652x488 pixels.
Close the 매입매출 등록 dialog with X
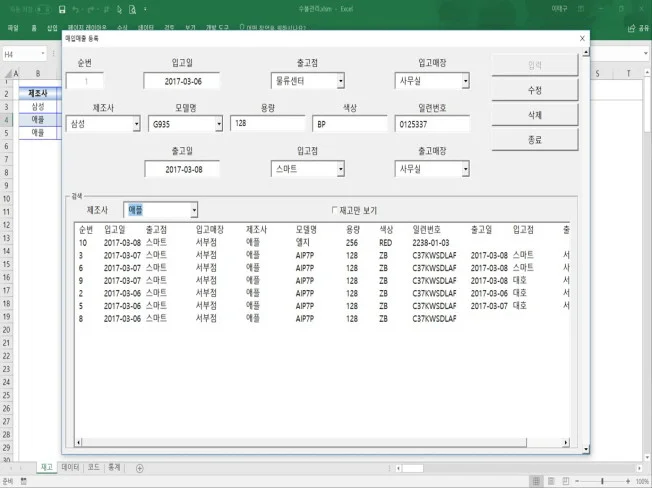582,38
